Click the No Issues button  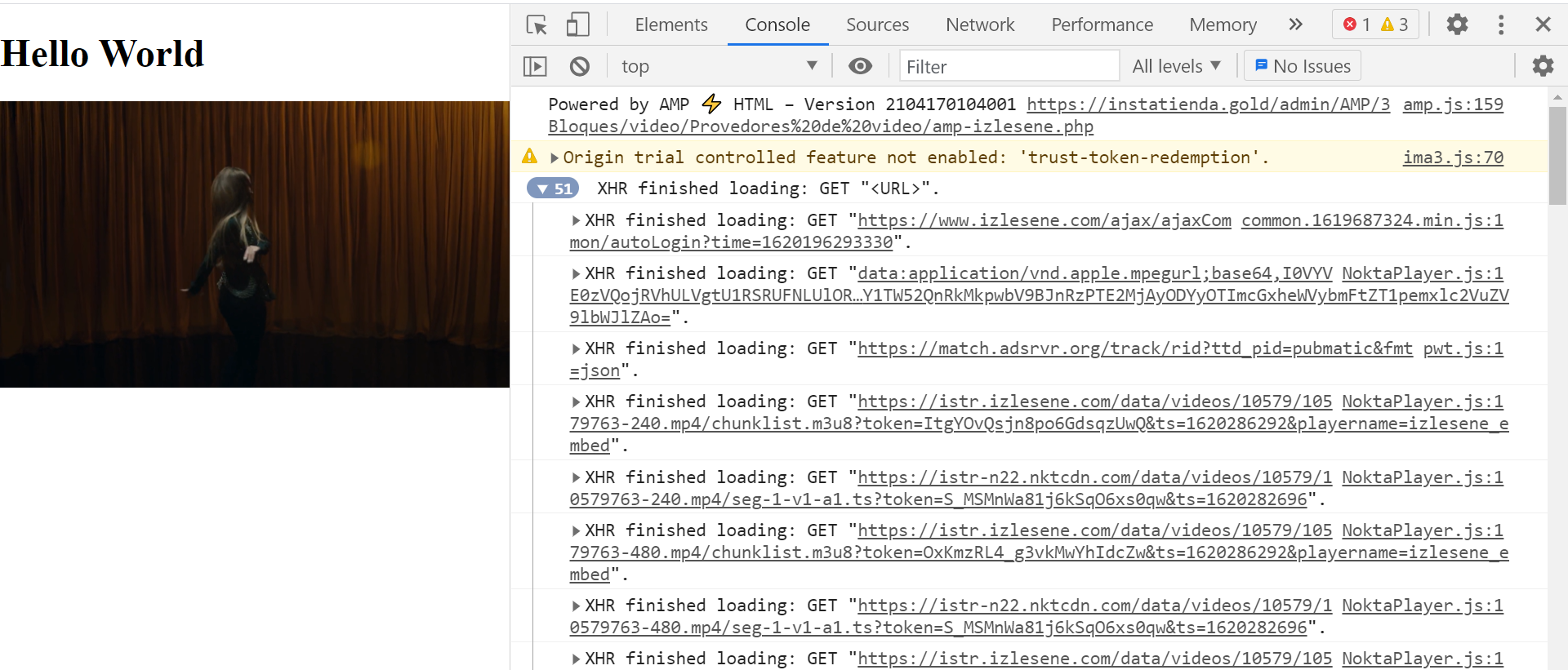coord(1302,66)
